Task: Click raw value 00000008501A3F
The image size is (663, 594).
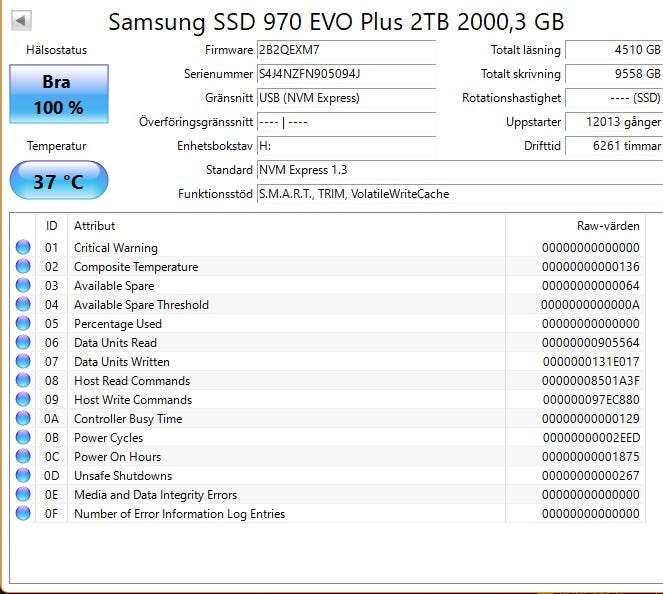Action: point(591,381)
